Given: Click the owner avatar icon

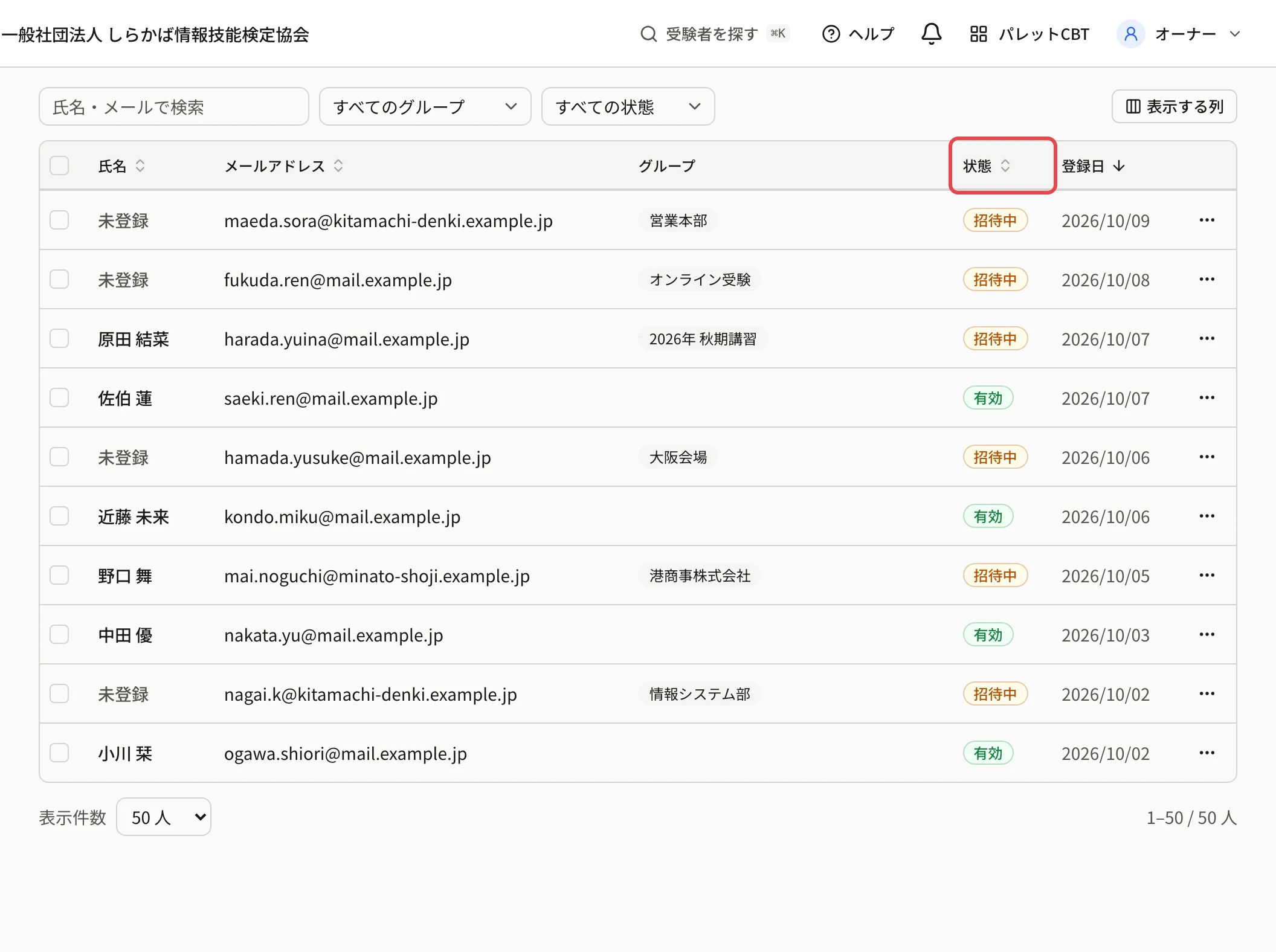Looking at the screenshot, I should (x=1130, y=34).
